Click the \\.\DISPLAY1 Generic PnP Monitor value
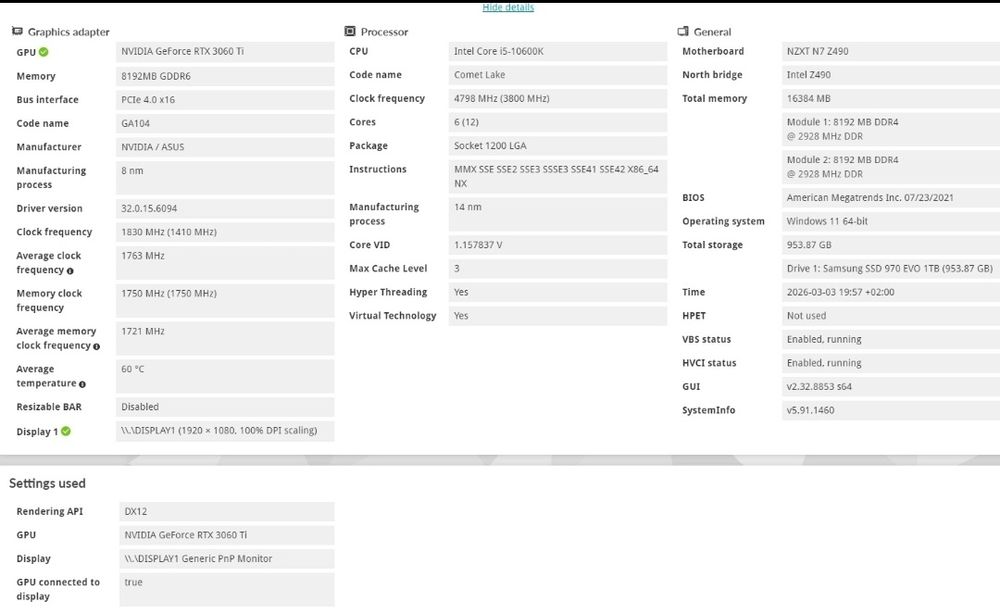Screen dimensions: 1000x615 point(226,558)
